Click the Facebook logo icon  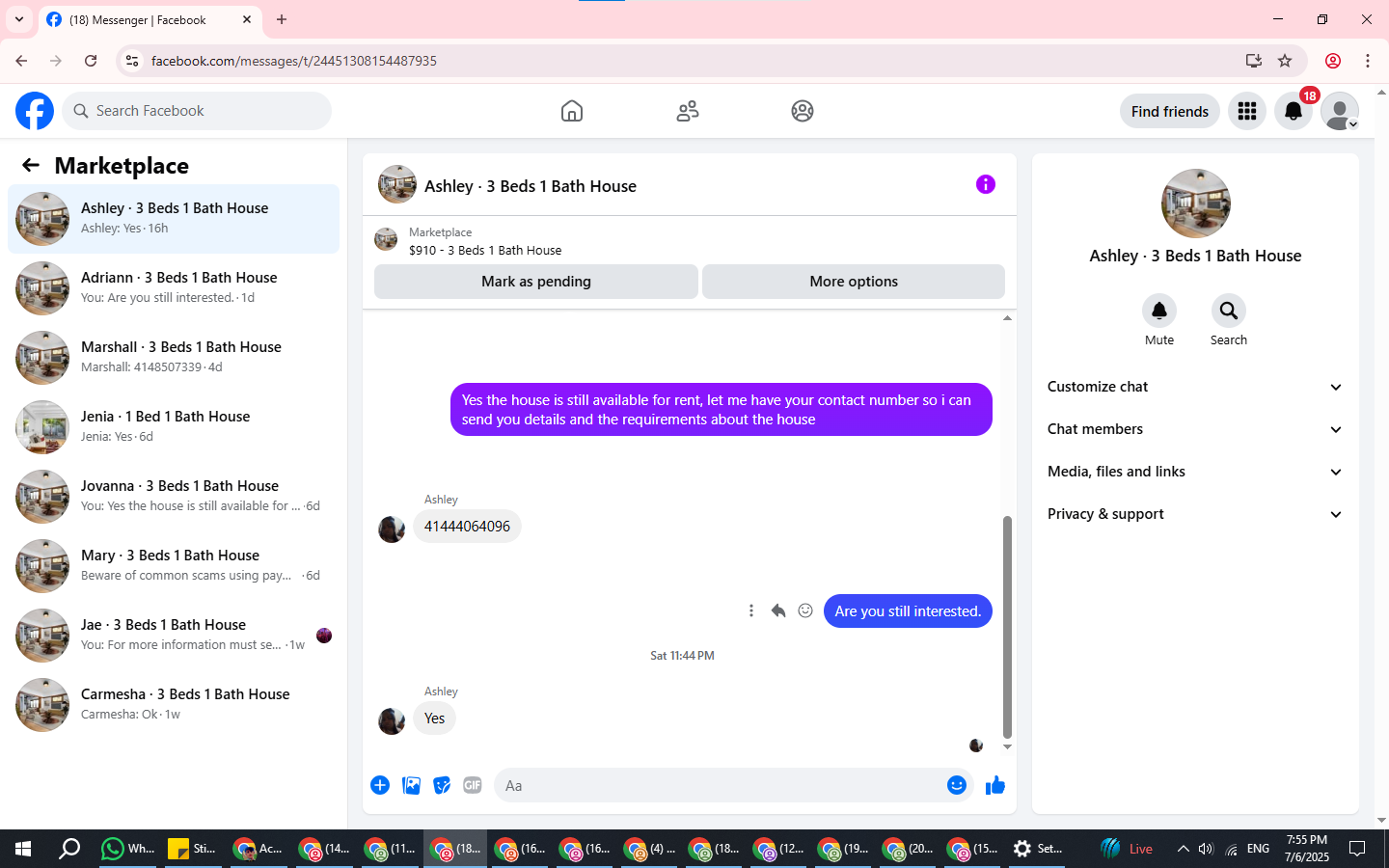[x=35, y=111]
